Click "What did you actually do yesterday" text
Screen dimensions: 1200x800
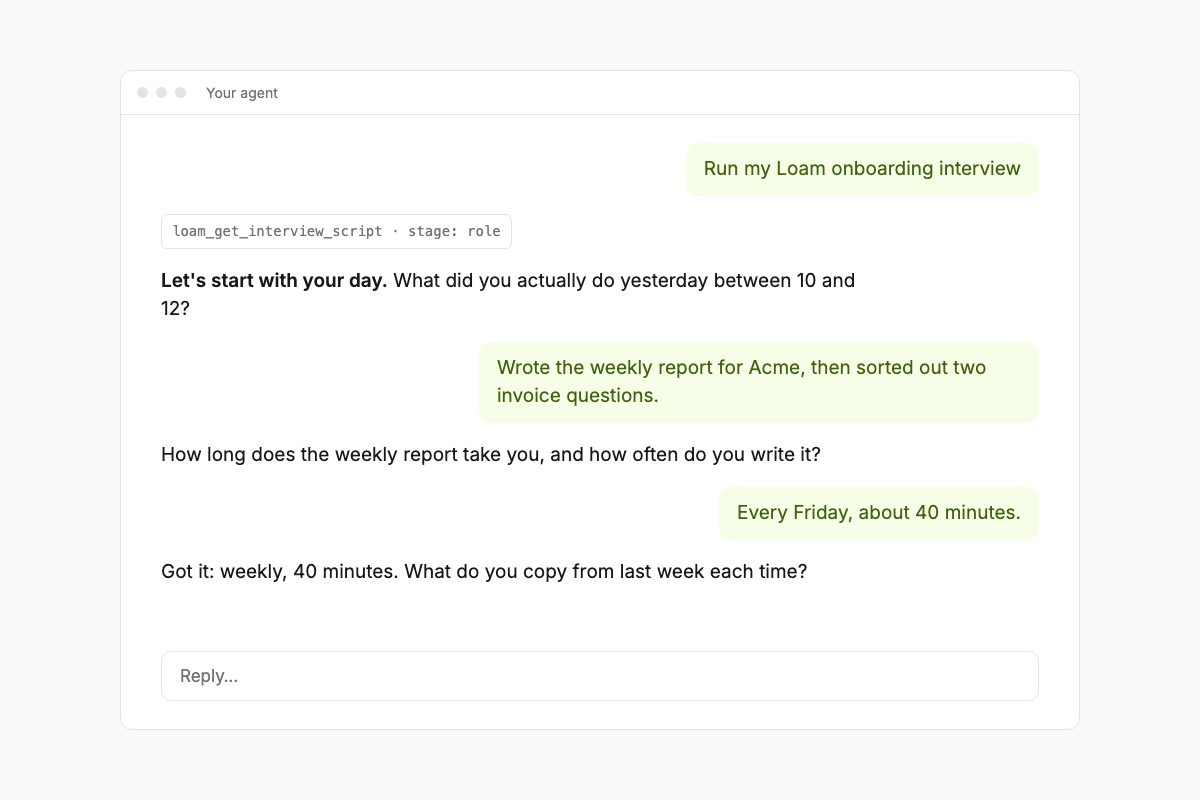click(x=551, y=280)
